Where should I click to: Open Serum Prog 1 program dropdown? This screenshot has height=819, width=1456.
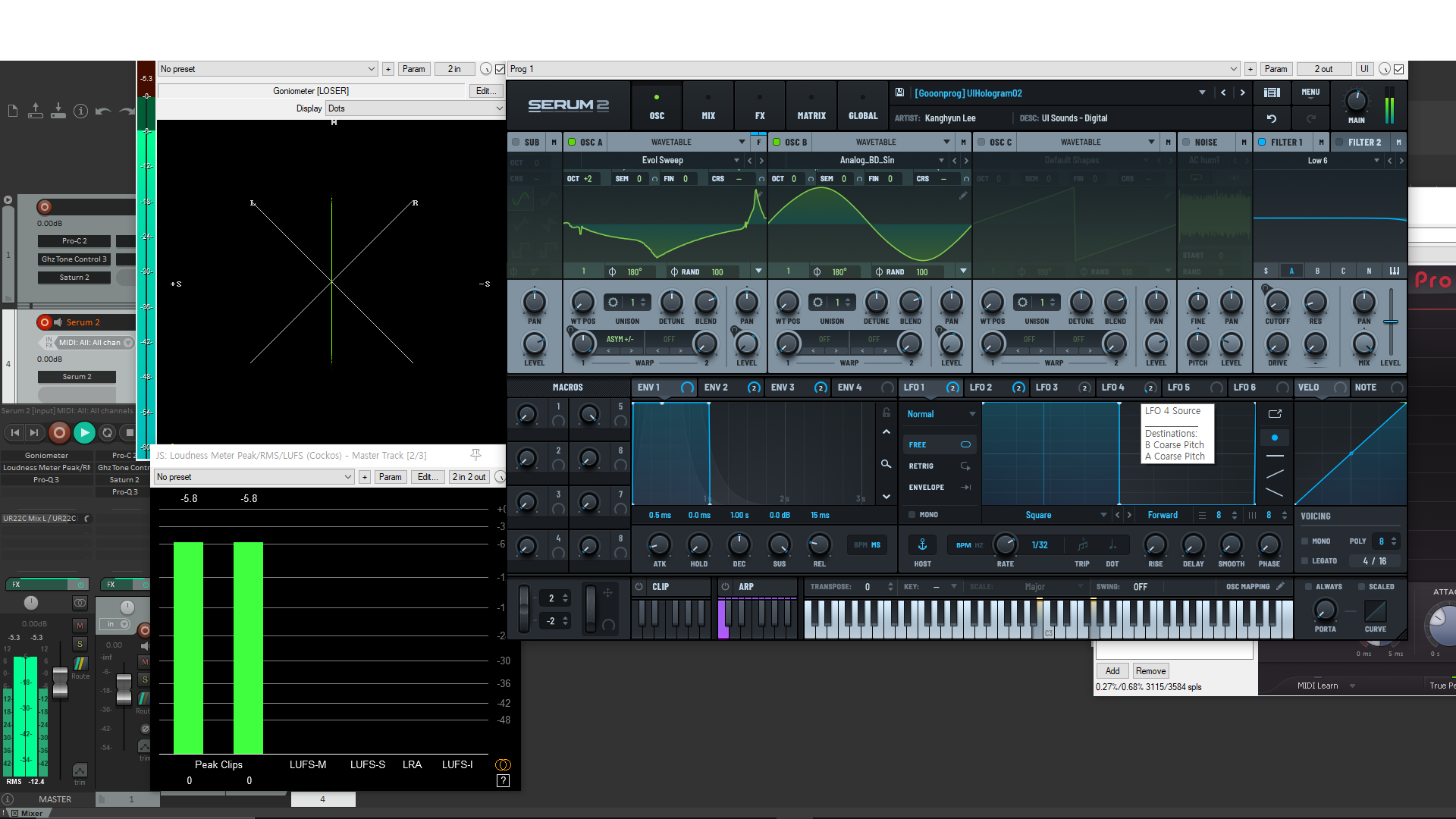pyautogui.click(x=874, y=69)
